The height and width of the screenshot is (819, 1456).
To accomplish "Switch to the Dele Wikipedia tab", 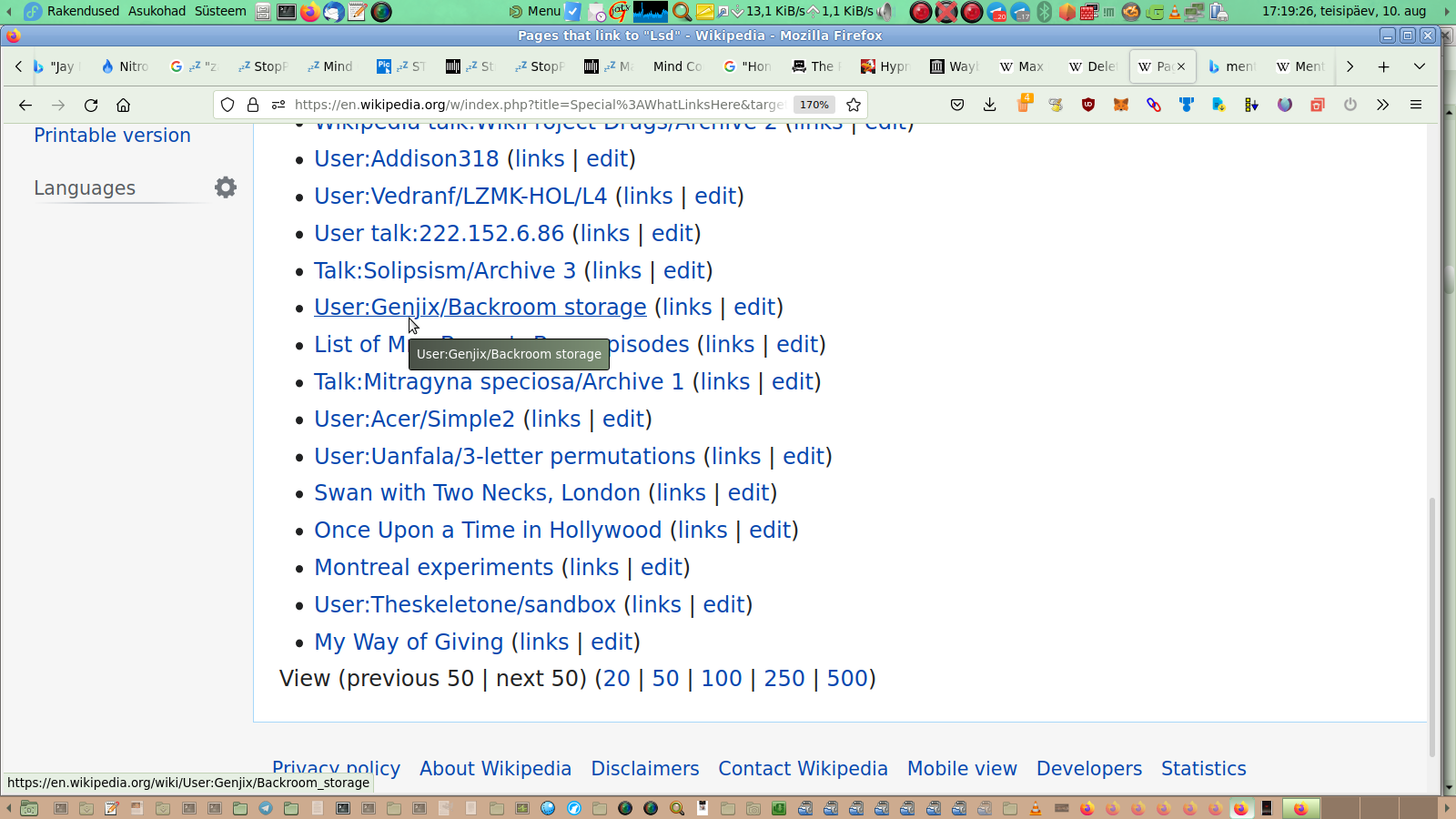I will [1093, 66].
